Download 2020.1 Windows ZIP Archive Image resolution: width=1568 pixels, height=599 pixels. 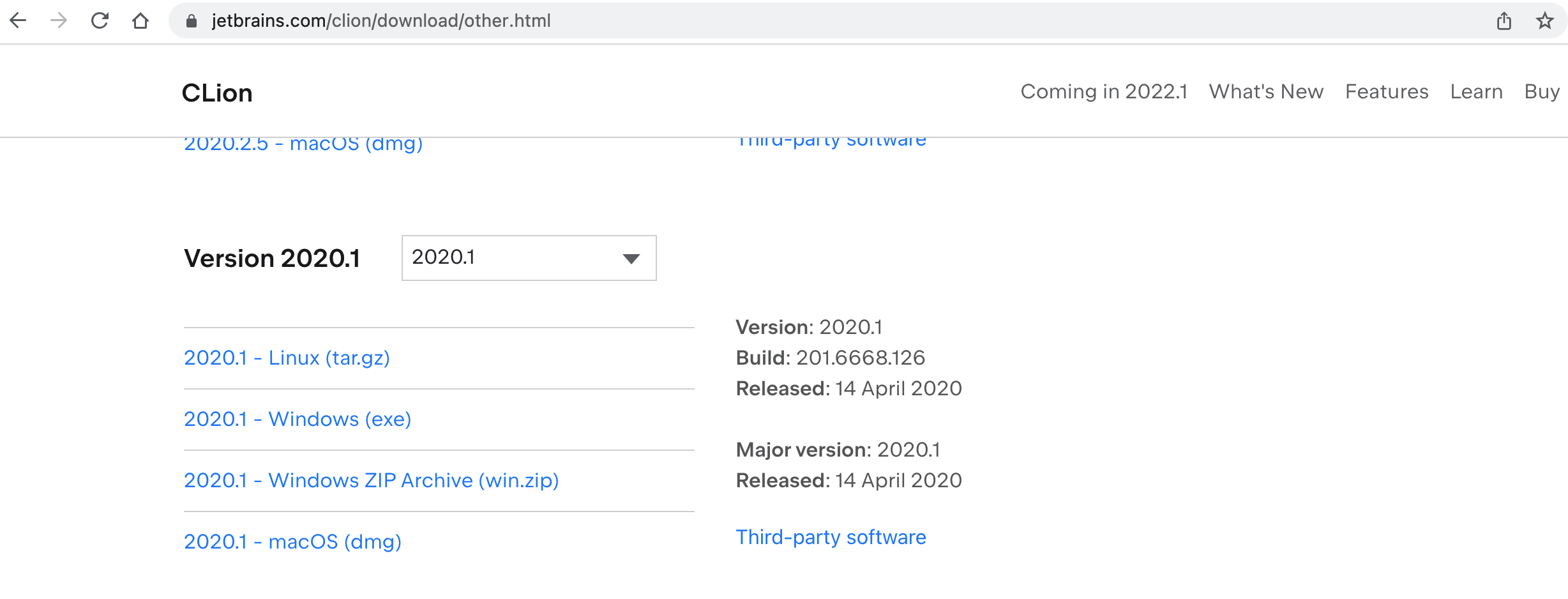pos(372,481)
